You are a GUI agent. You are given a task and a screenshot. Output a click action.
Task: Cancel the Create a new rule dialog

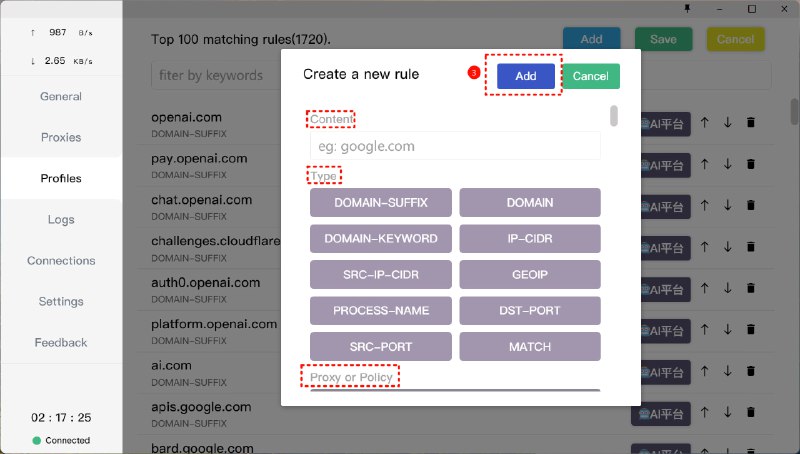point(590,76)
